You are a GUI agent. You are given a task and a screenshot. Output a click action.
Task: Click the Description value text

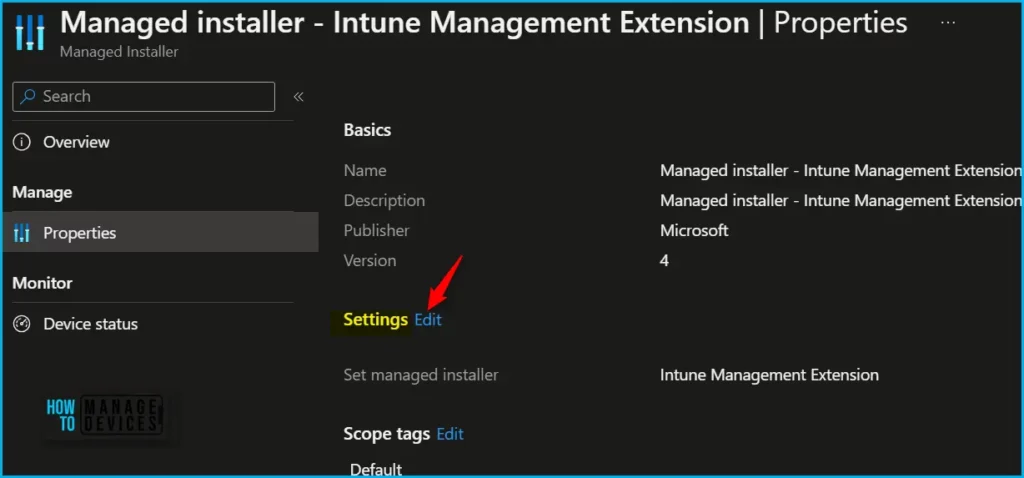coord(840,200)
